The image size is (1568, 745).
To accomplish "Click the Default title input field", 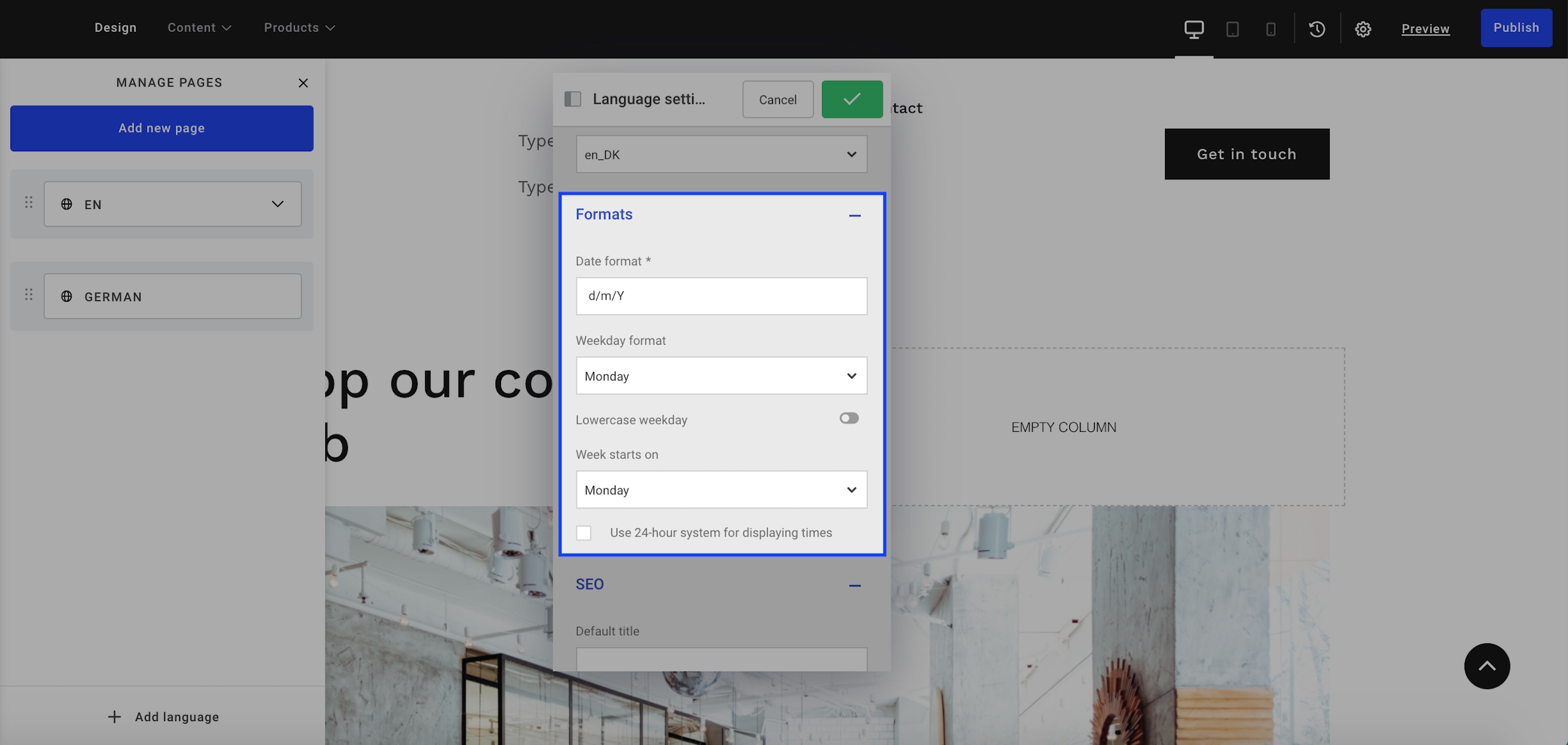I will (x=722, y=659).
